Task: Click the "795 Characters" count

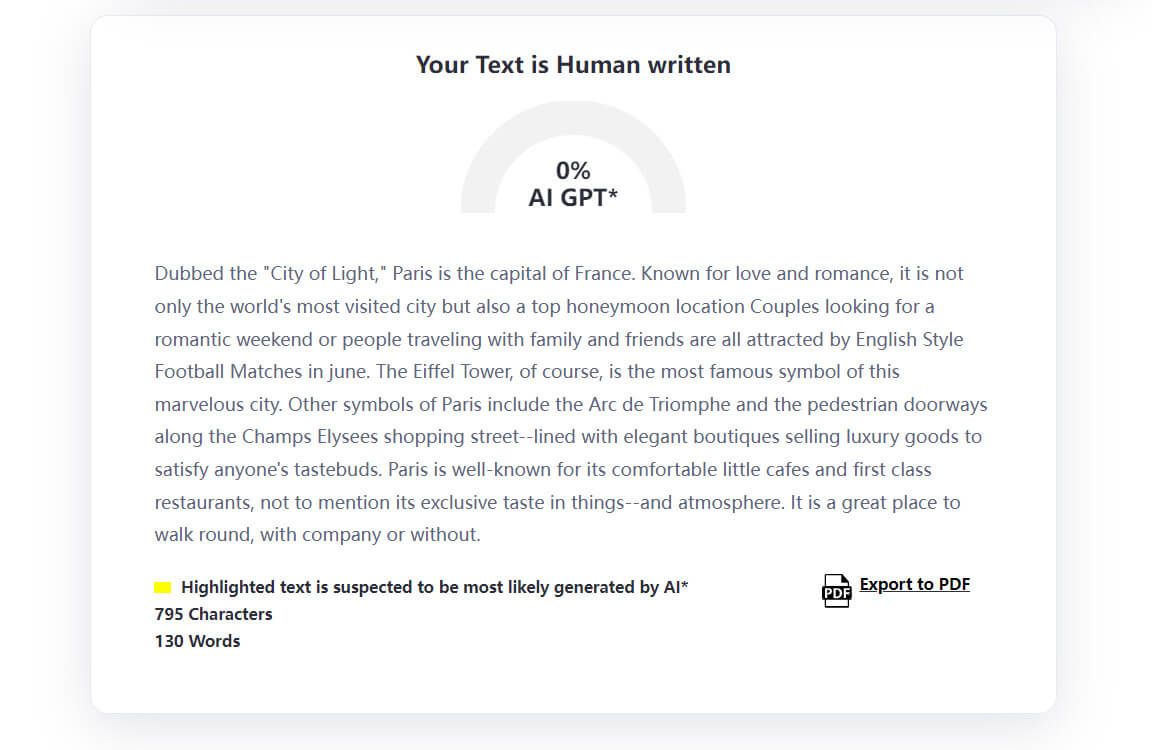Action: coord(213,614)
